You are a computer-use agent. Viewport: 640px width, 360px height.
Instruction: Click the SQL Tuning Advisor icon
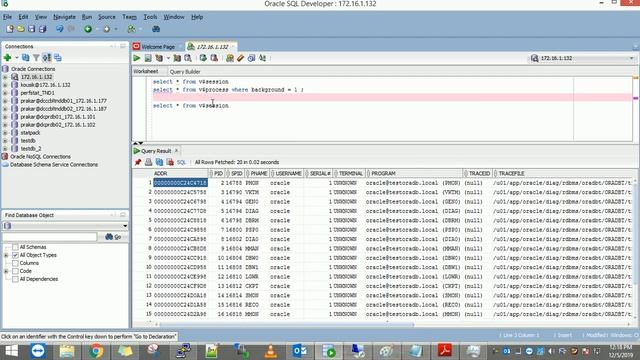click(x=188, y=58)
